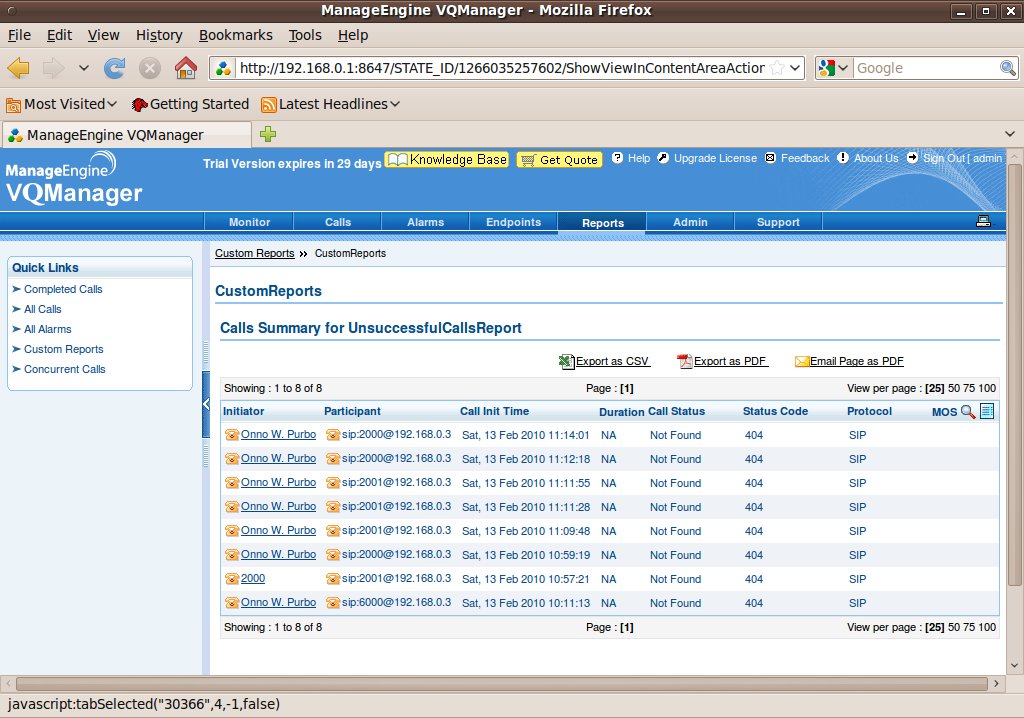Click the Google search input field

click(925, 68)
